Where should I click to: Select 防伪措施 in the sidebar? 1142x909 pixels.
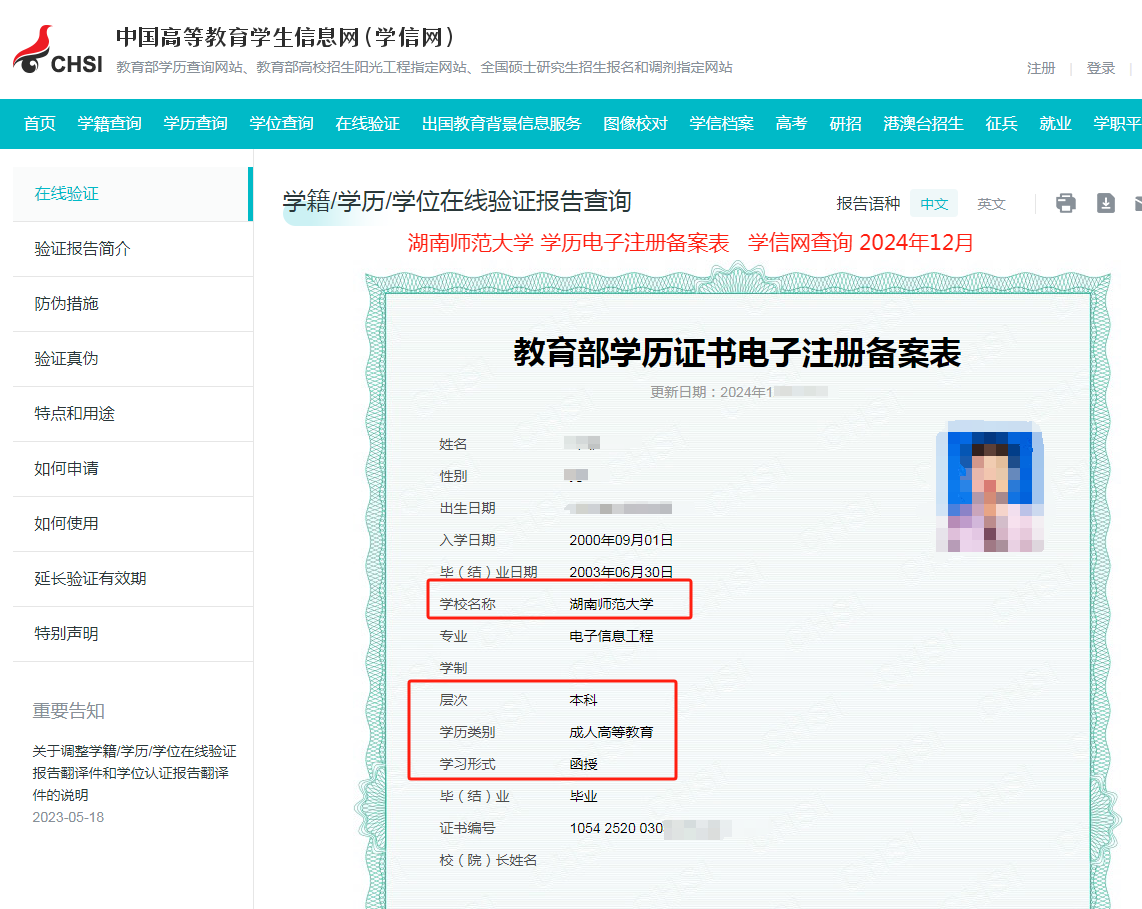133,304
